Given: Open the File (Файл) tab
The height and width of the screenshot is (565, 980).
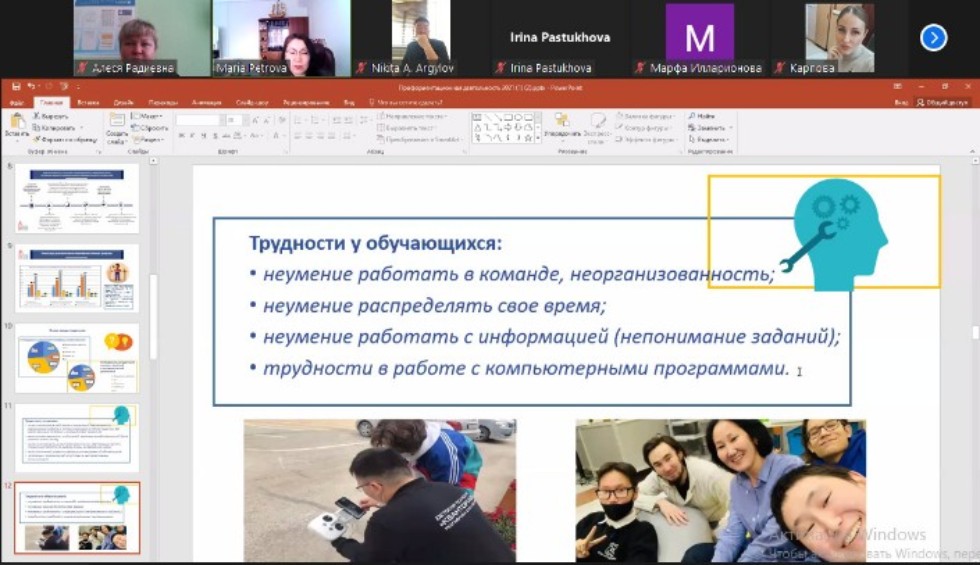Looking at the screenshot, I should click(17, 102).
